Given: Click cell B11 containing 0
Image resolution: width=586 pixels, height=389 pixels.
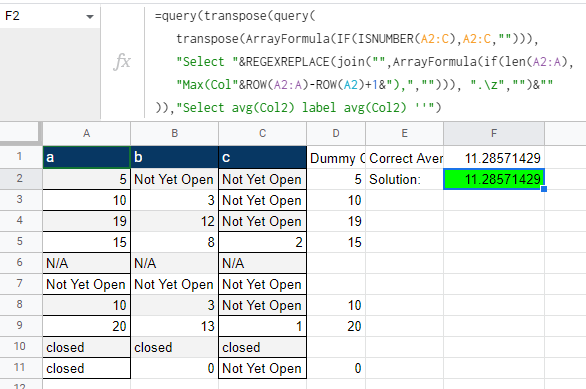Looking at the screenshot, I should click(x=175, y=368).
